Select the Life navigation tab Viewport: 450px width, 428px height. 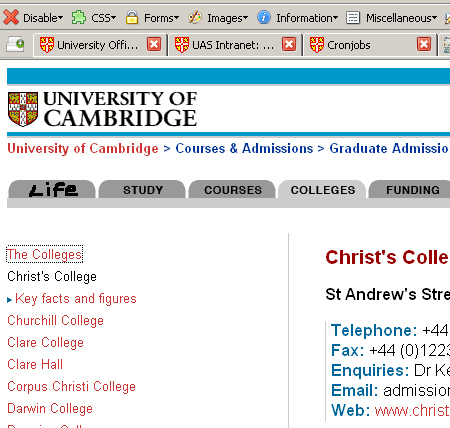click(x=52, y=190)
